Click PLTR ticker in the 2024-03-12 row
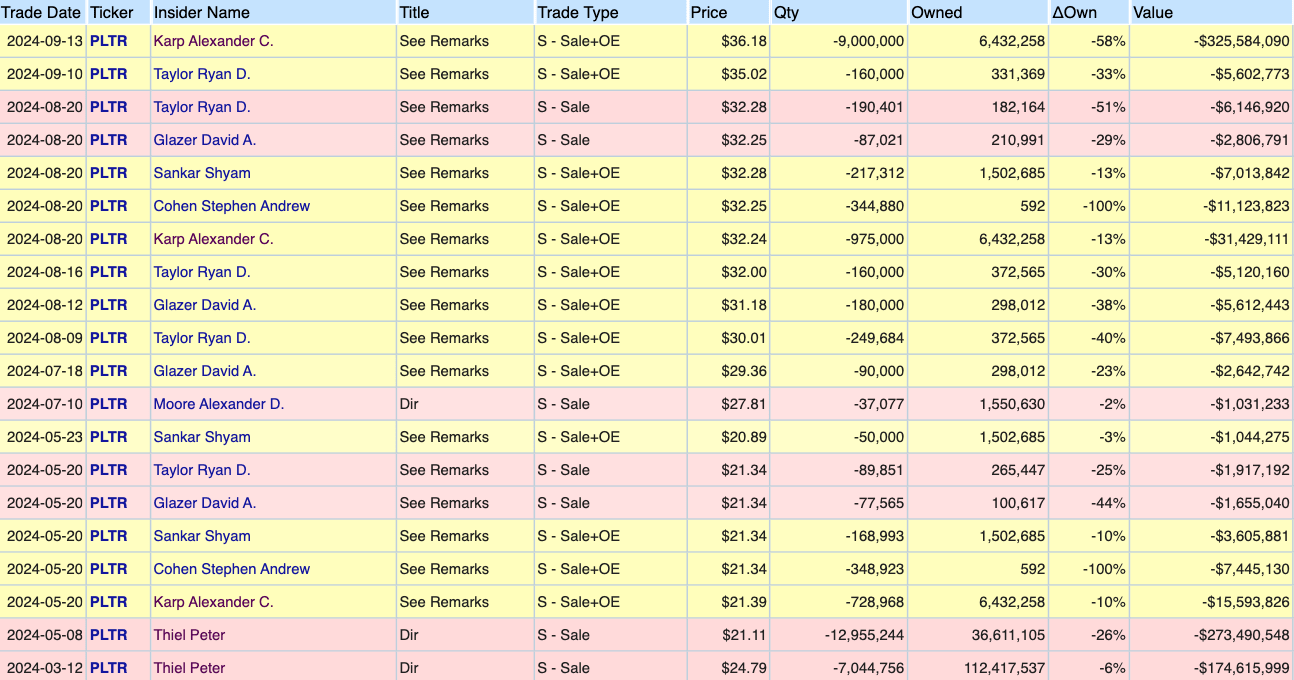 click(109, 668)
